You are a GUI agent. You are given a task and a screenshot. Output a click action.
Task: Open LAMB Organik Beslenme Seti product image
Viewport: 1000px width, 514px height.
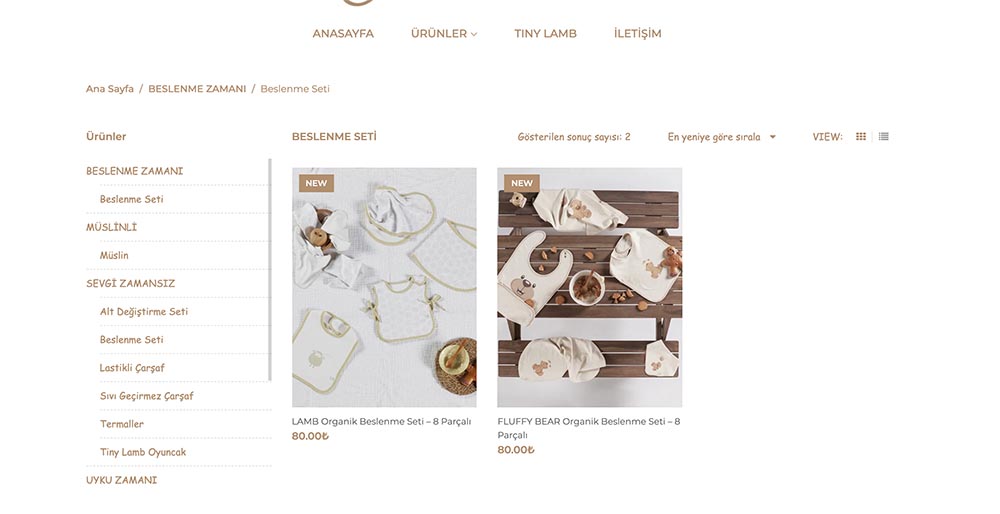coord(384,288)
